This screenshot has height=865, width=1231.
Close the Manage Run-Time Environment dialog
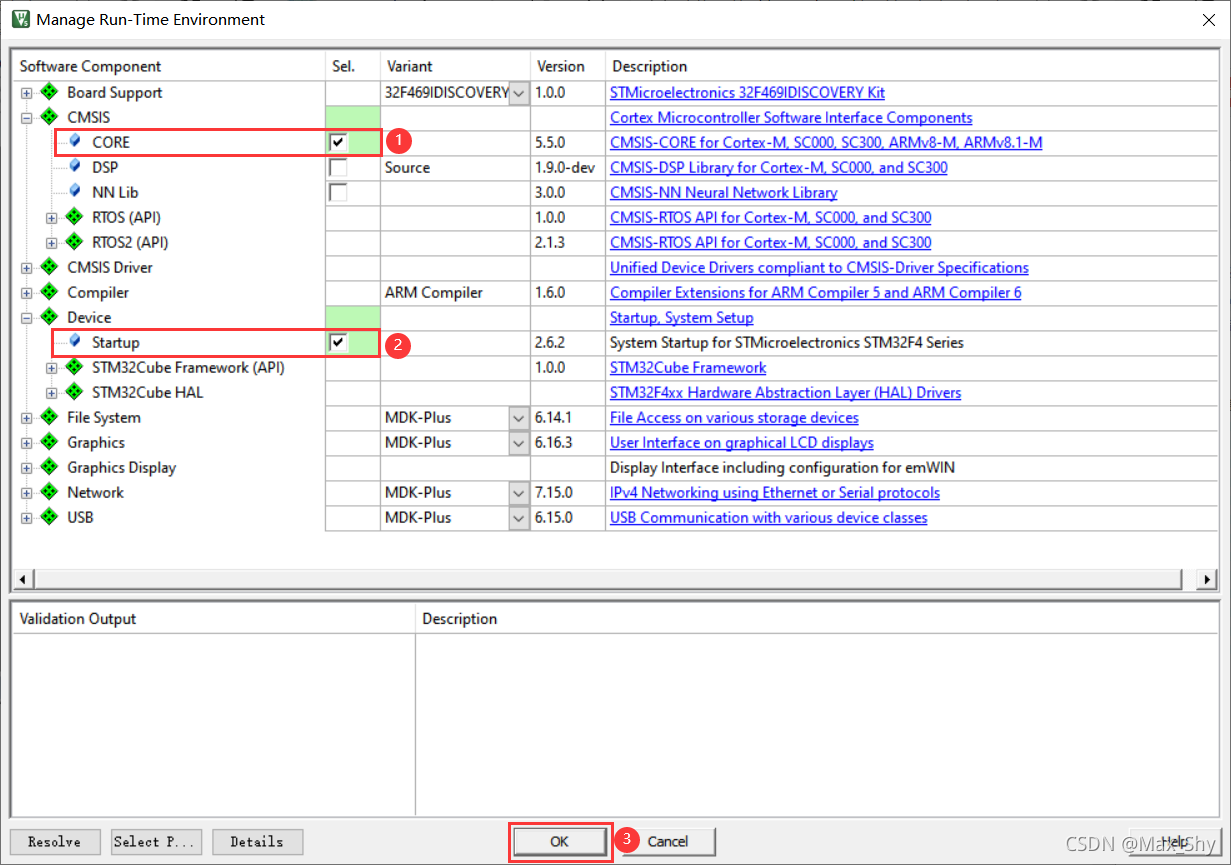point(1208,19)
